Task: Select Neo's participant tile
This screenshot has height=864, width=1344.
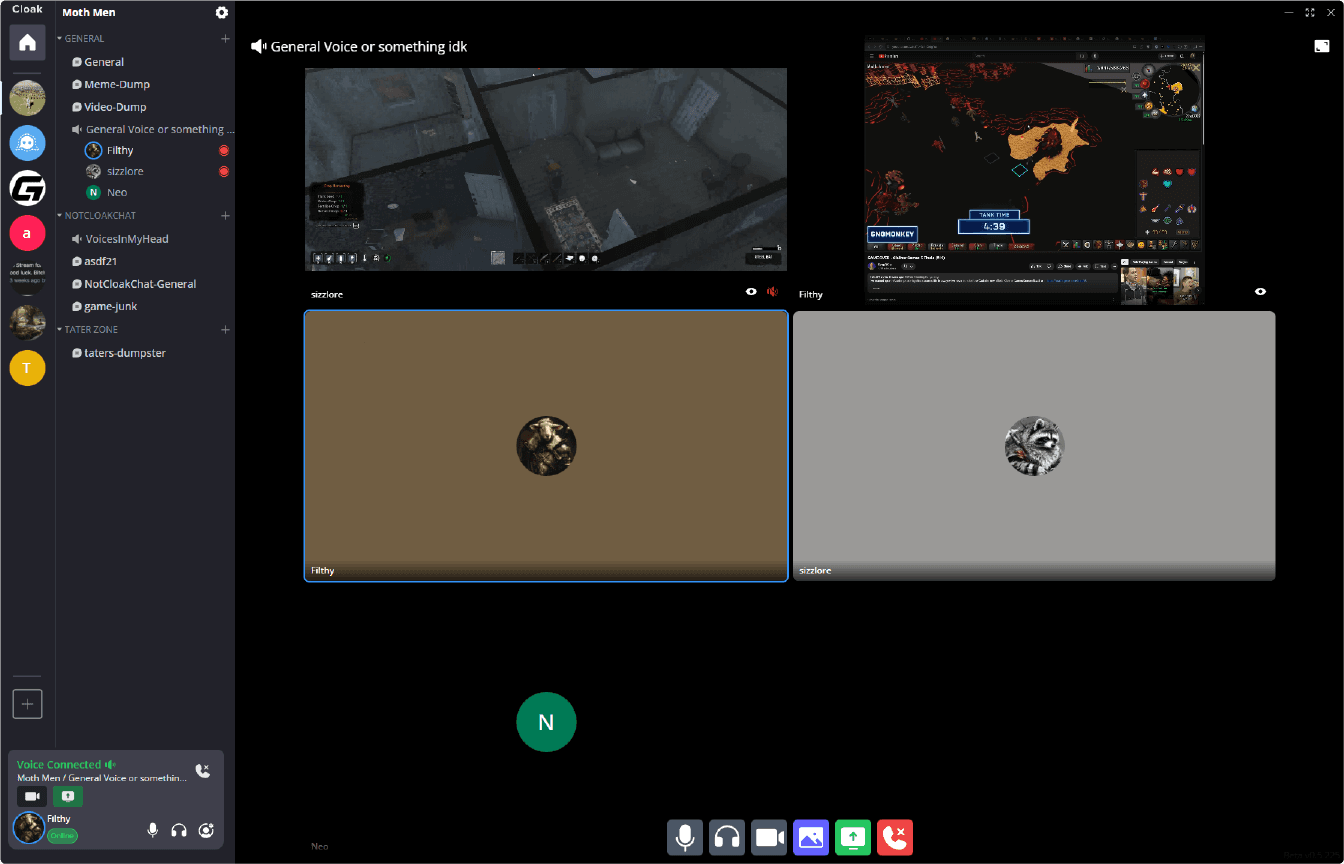Action: pos(546,721)
